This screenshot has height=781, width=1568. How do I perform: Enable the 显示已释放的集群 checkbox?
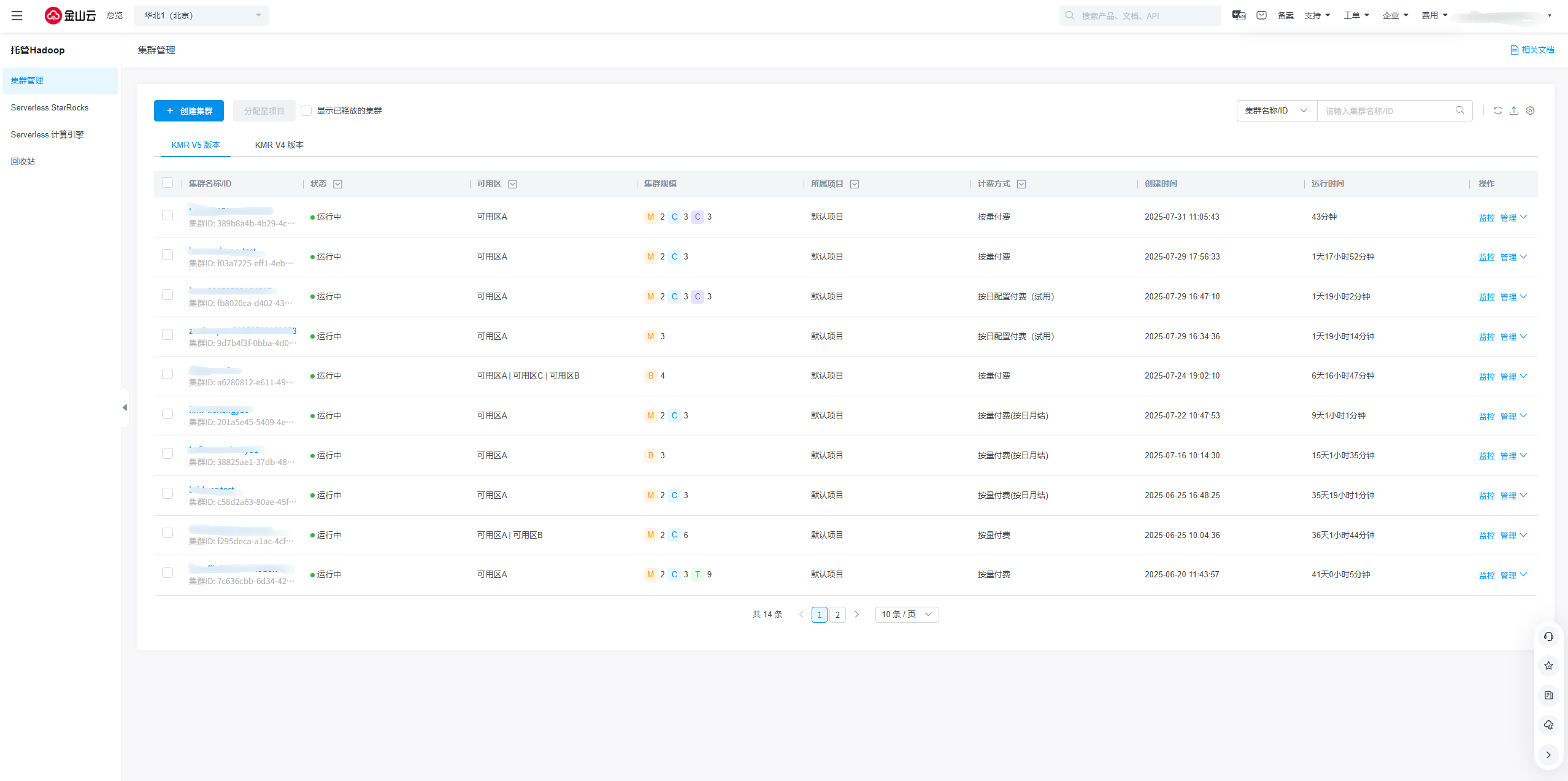click(306, 110)
